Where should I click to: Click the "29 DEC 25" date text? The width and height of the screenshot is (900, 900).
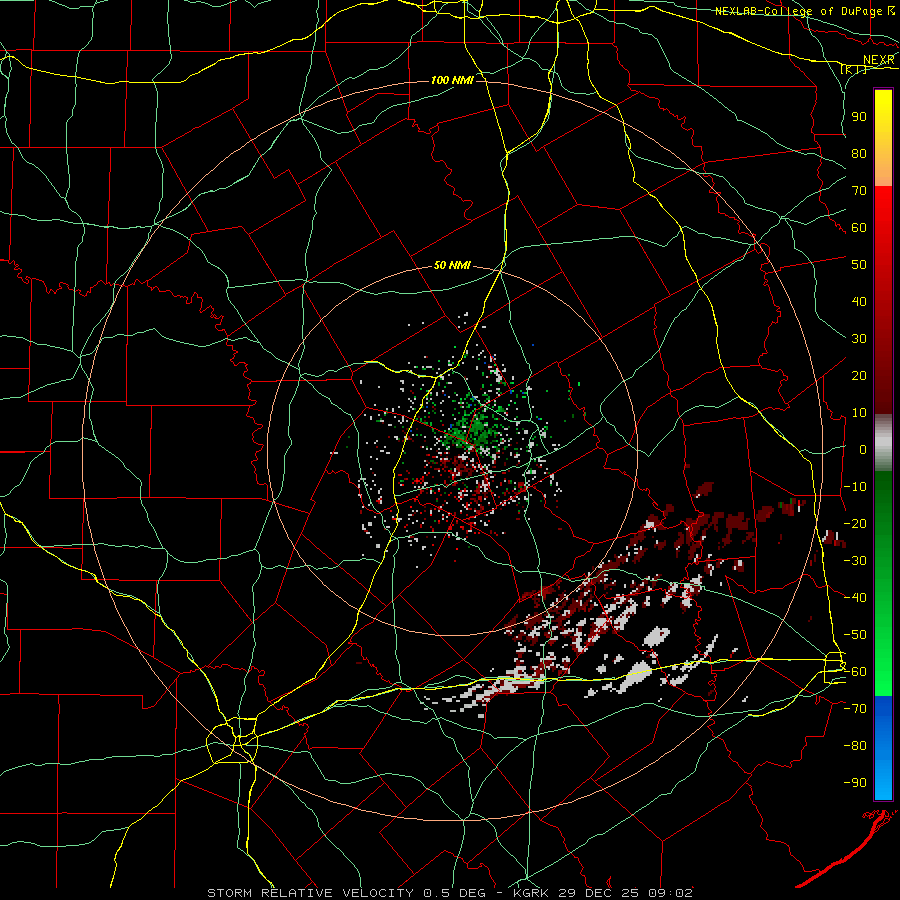click(599, 893)
